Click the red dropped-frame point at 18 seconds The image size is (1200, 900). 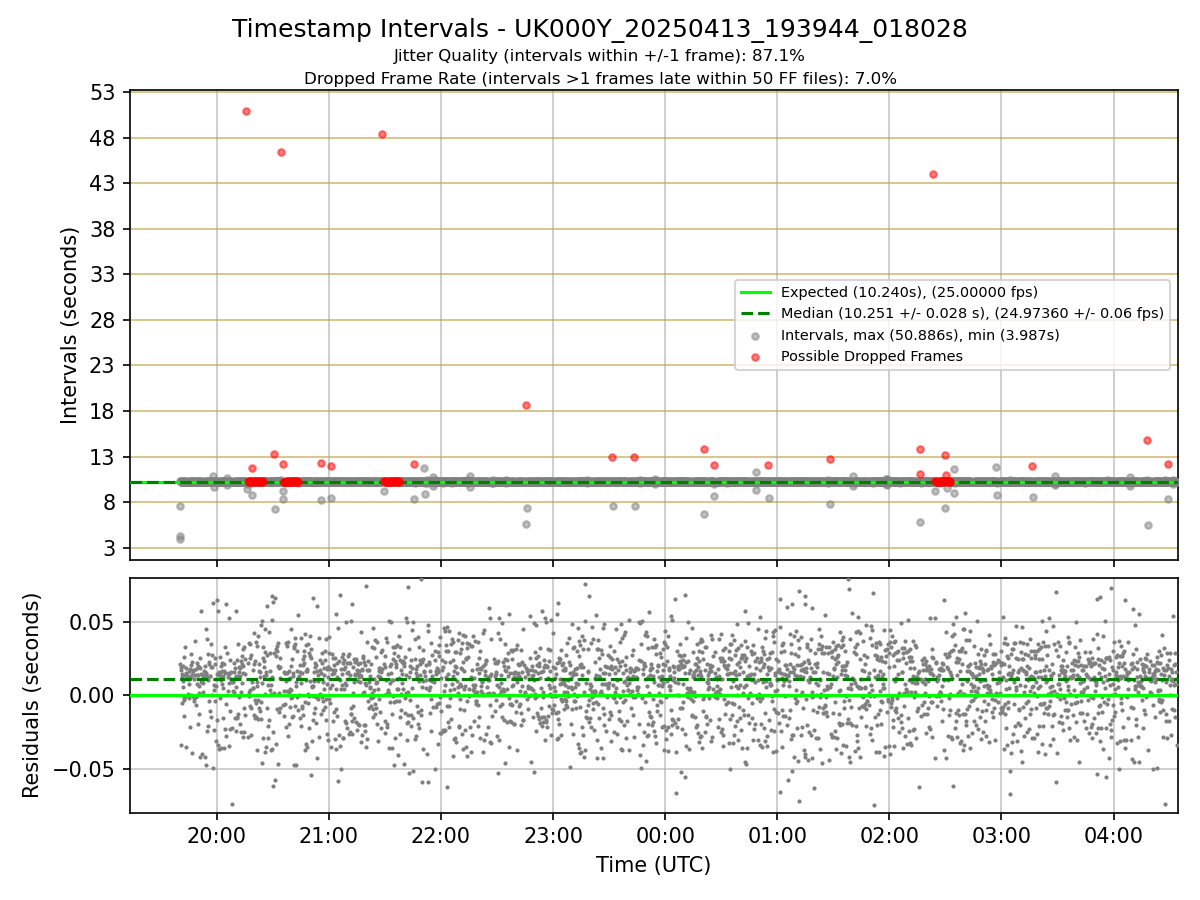[x=526, y=405]
